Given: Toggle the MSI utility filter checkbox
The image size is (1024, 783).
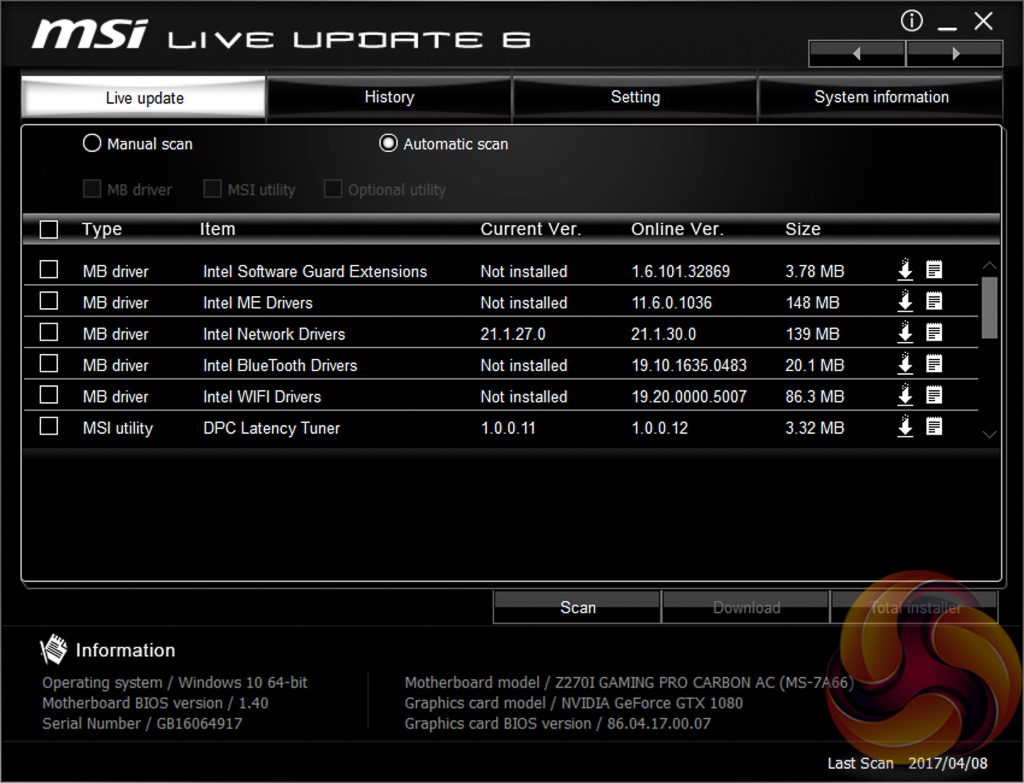Looking at the screenshot, I should [x=212, y=189].
